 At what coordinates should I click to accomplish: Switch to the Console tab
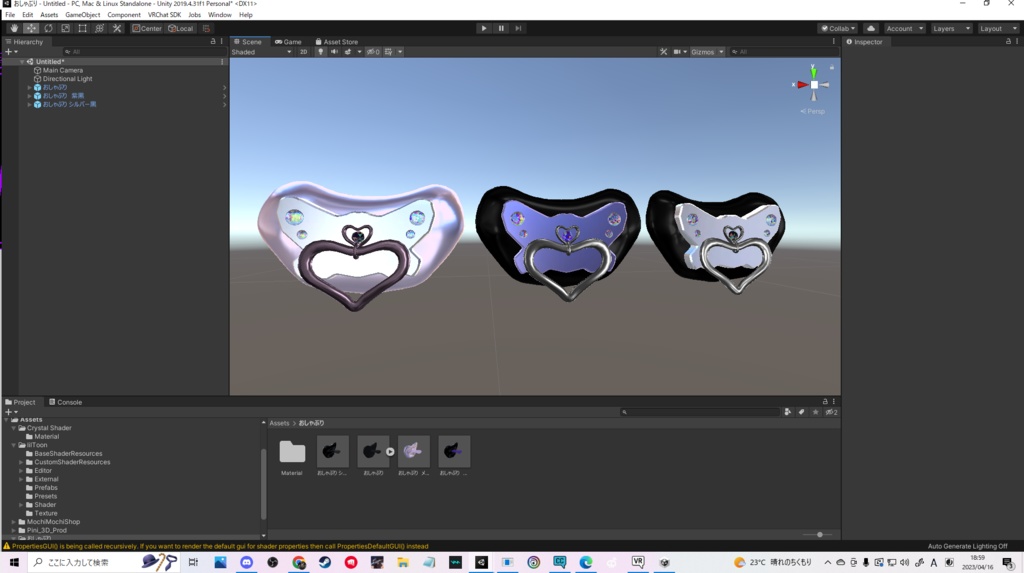tap(65, 402)
